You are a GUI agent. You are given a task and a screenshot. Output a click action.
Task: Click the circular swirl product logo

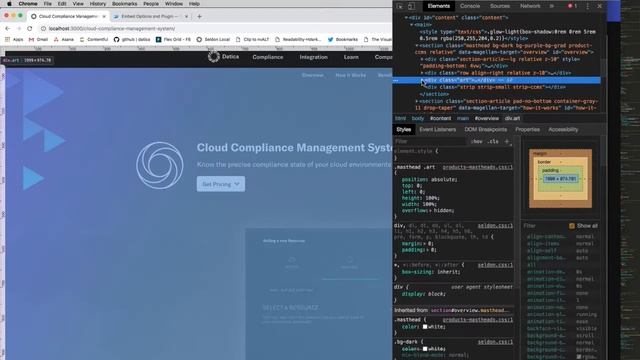tap(160, 165)
